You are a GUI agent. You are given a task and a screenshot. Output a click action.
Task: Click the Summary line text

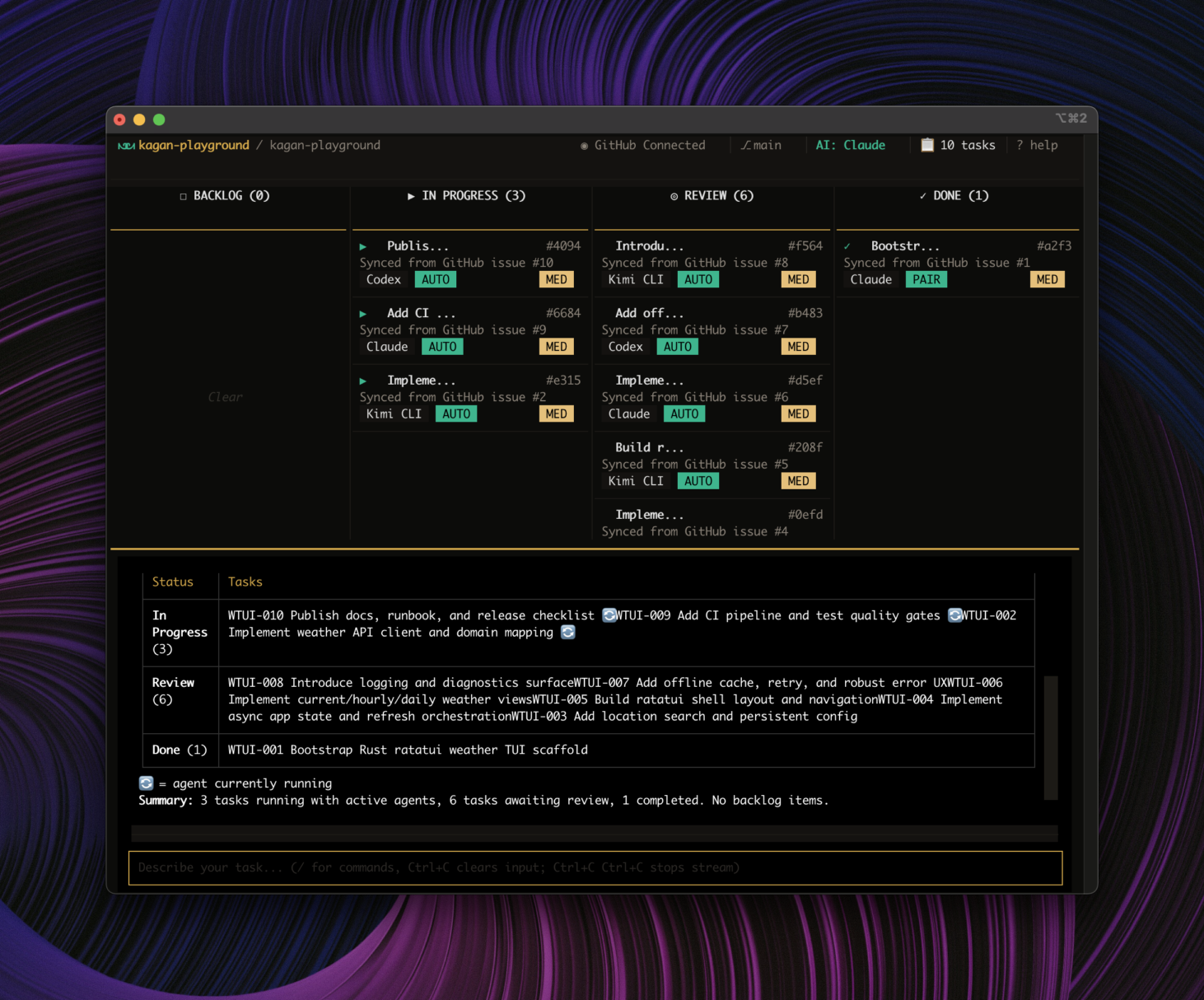point(483,801)
